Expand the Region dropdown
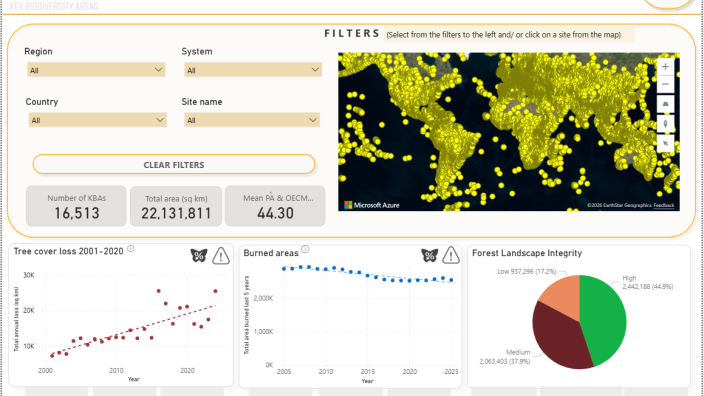 click(96, 70)
